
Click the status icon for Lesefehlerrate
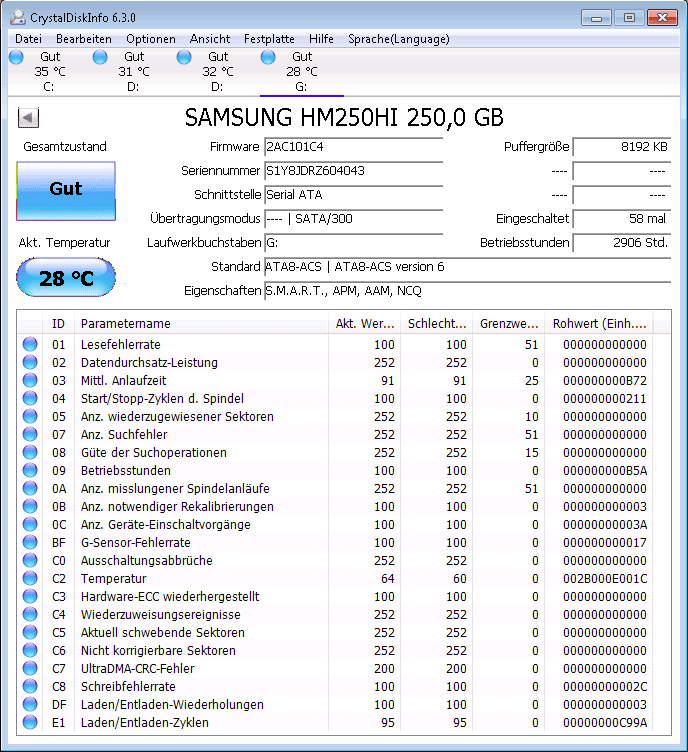pos(30,344)
